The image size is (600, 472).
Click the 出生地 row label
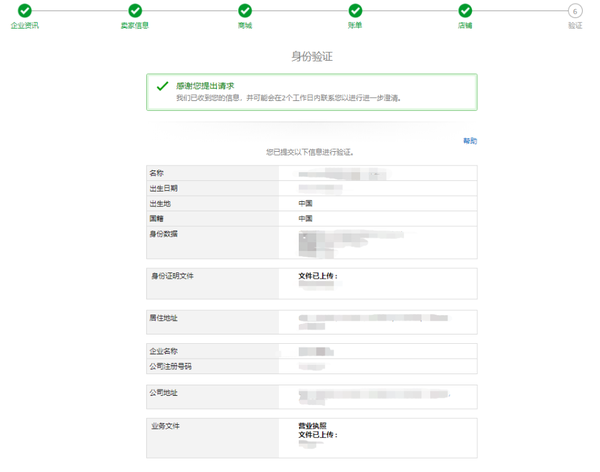(x=160, y=204)
